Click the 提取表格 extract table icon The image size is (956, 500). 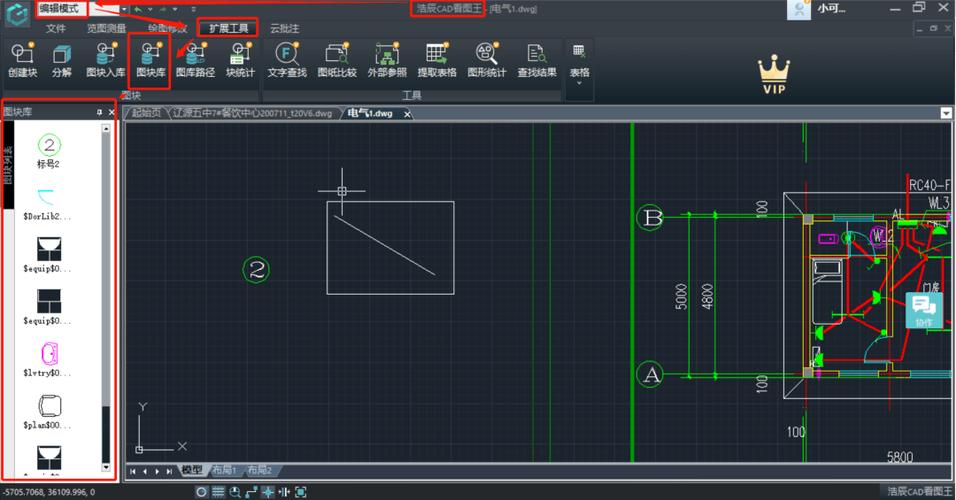(x=437, y=58)
